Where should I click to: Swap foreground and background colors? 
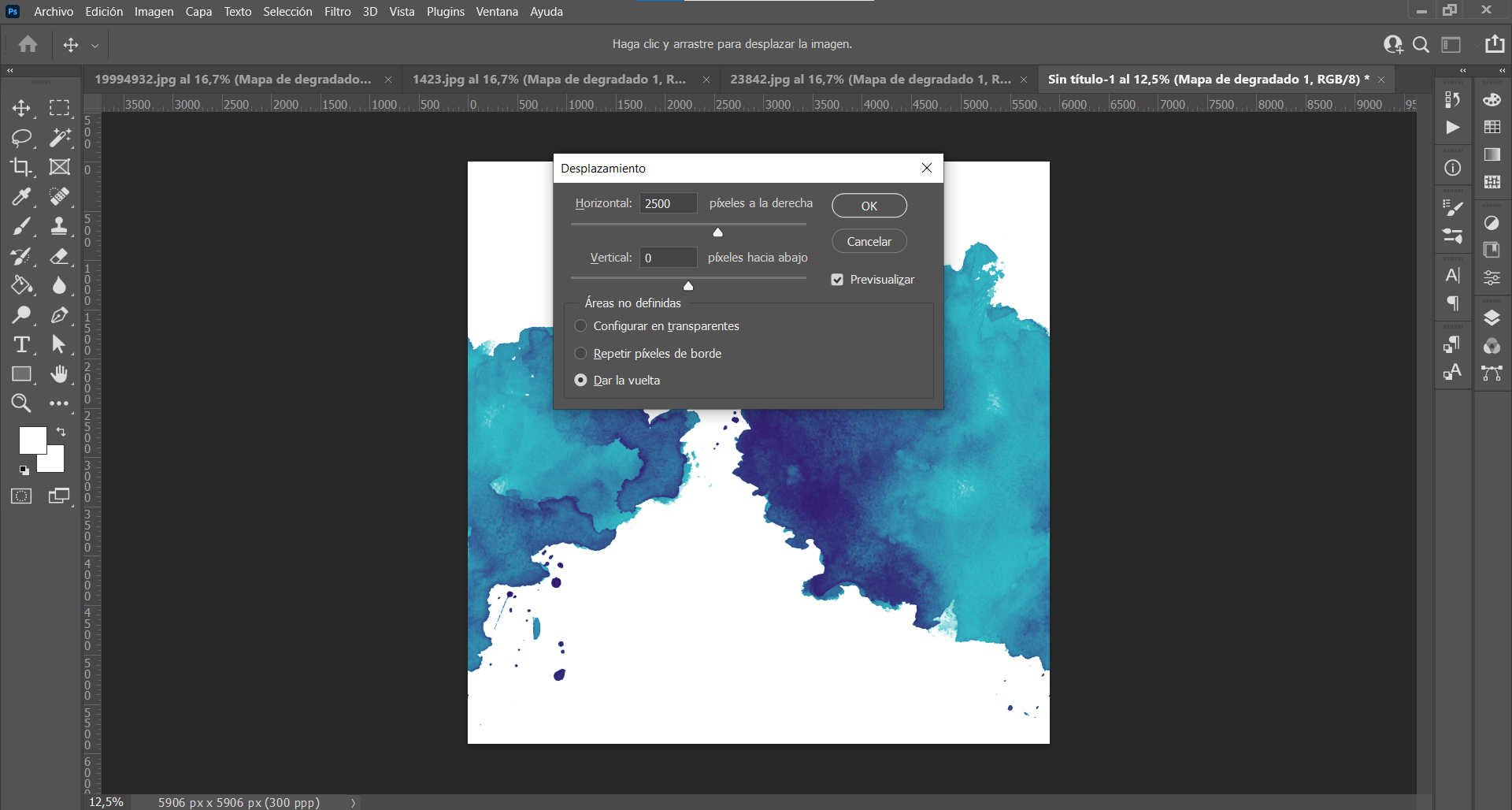click(x=61, y=432)
